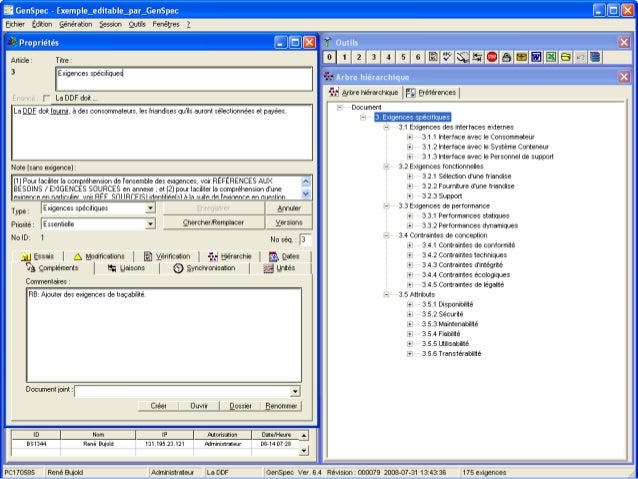638x479 pixels.
Task: Click the Renommer button
Action: pyautogui.click(x=281, y=406)
